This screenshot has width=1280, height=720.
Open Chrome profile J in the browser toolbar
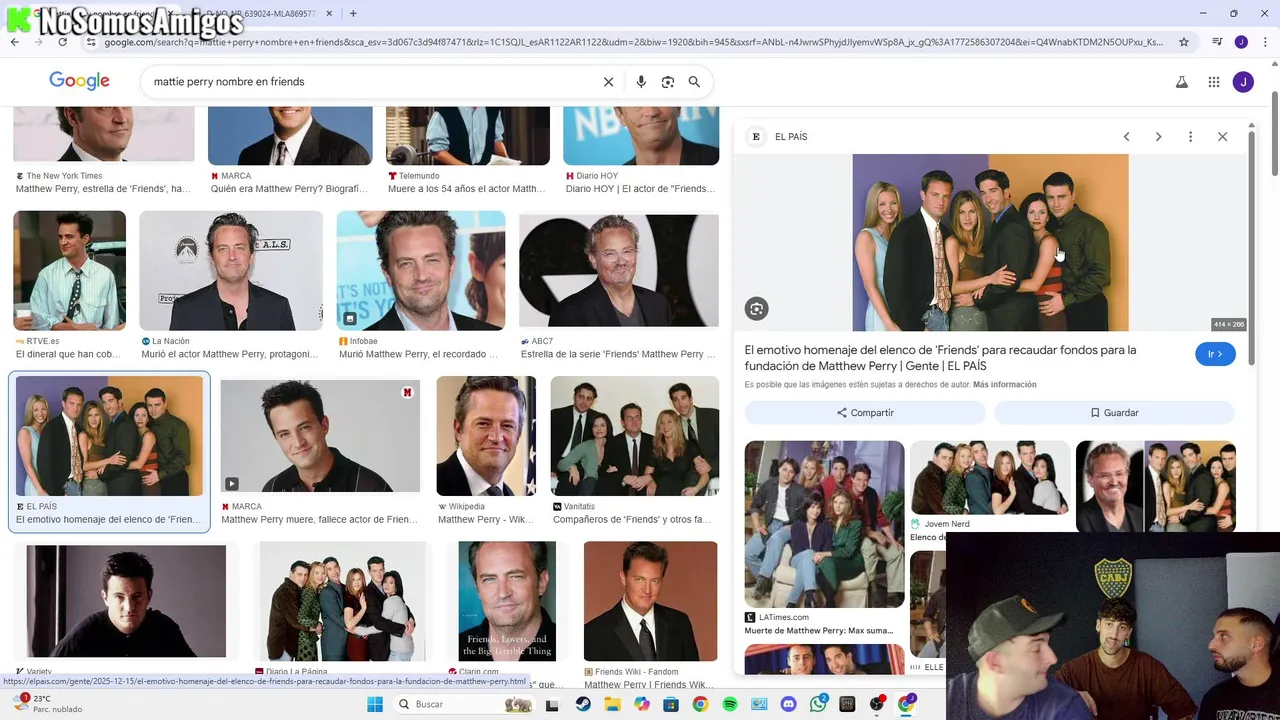pos(1241,42)
